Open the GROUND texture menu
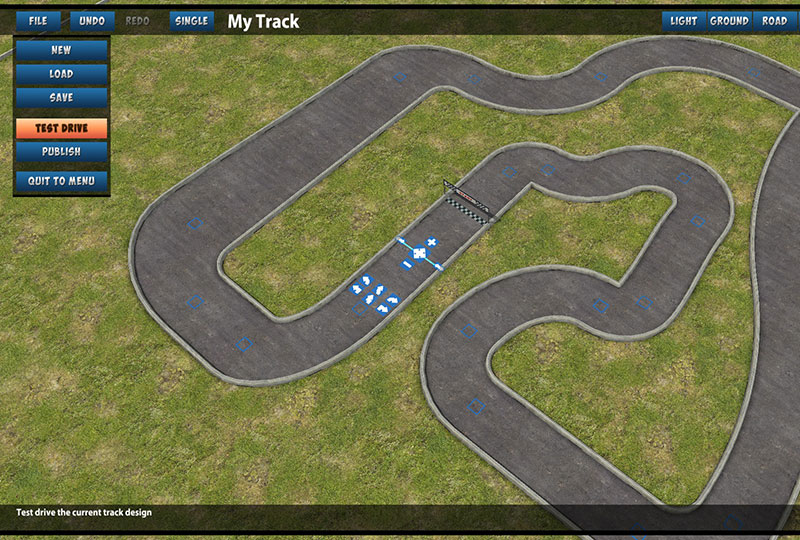Viewport: 800px width, 540px height. coord(730,21)
